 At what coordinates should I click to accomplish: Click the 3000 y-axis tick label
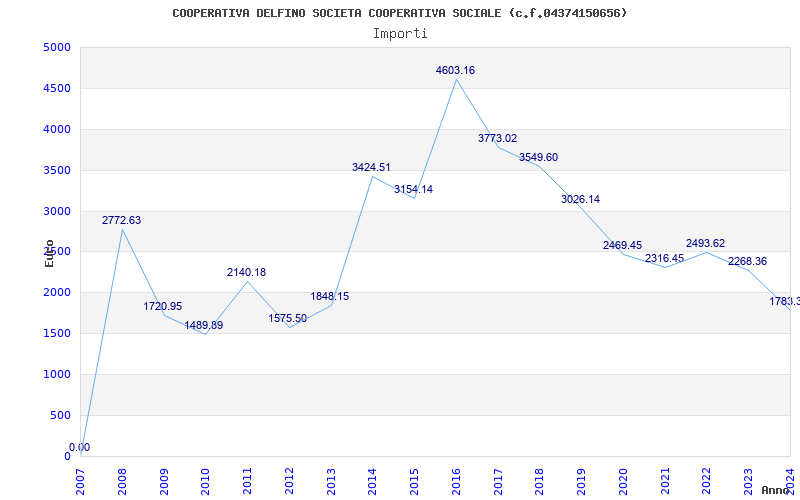tap(57, 211)
